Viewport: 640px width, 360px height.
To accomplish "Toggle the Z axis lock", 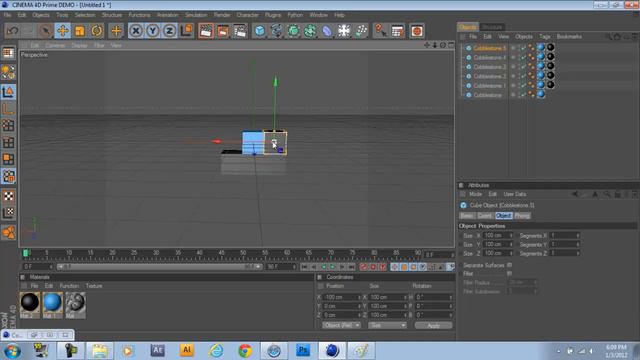I will pyautogui.click(x=169, y=31).
